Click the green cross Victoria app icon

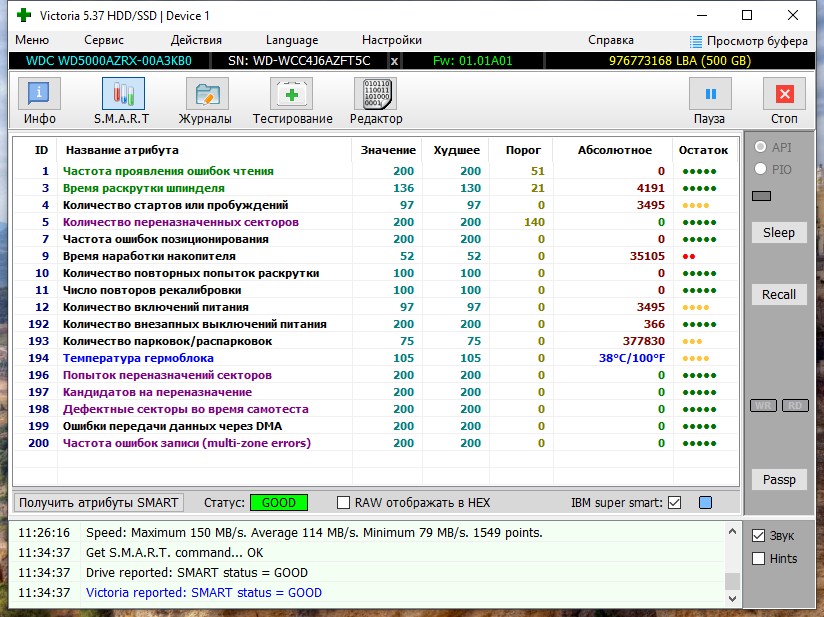[x=24, y=15]
